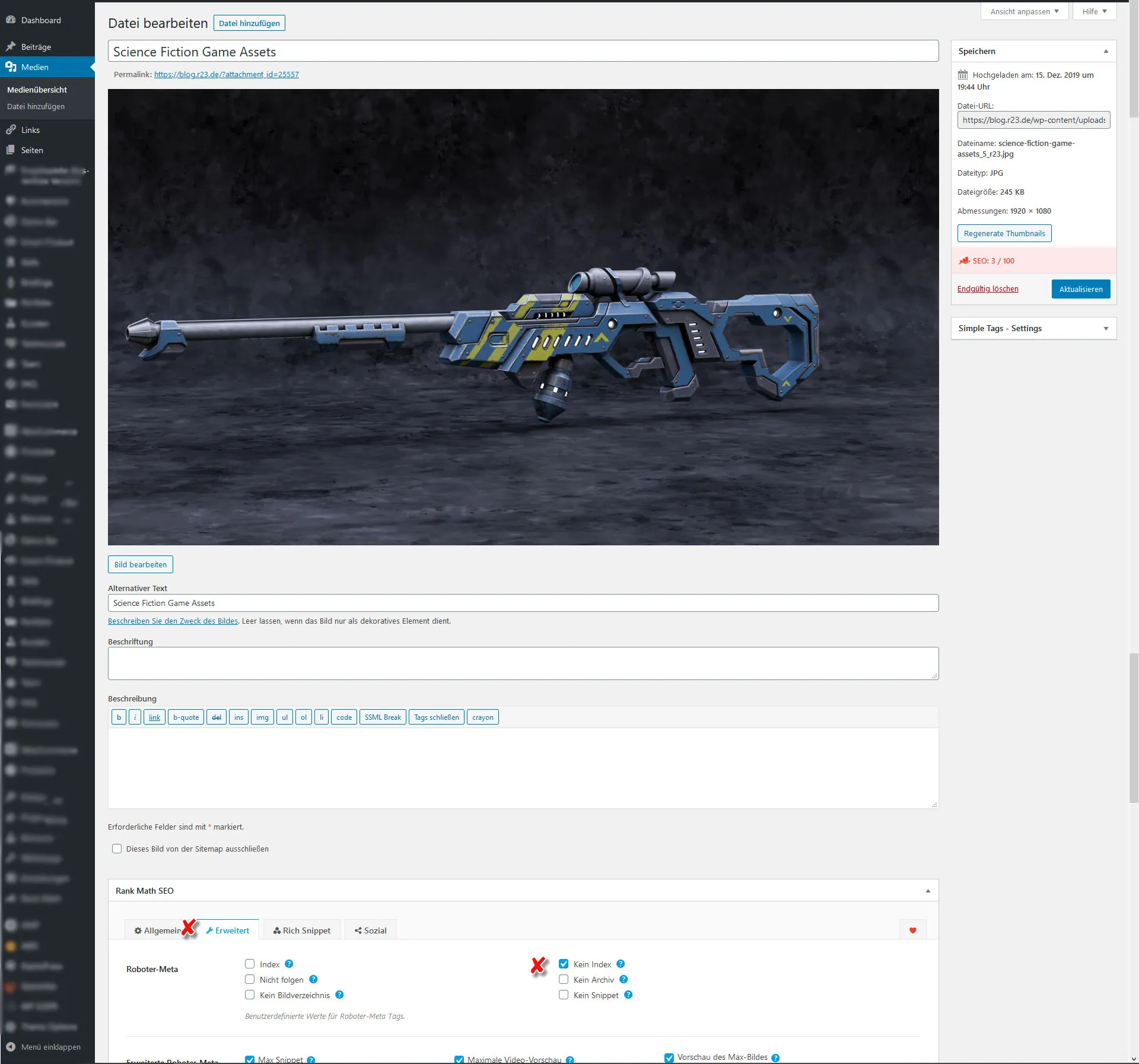Open Datei hinzufügen submenu item in sidebar
Viewport: 1139px width, 1064px height.
[x=36, y=106]
